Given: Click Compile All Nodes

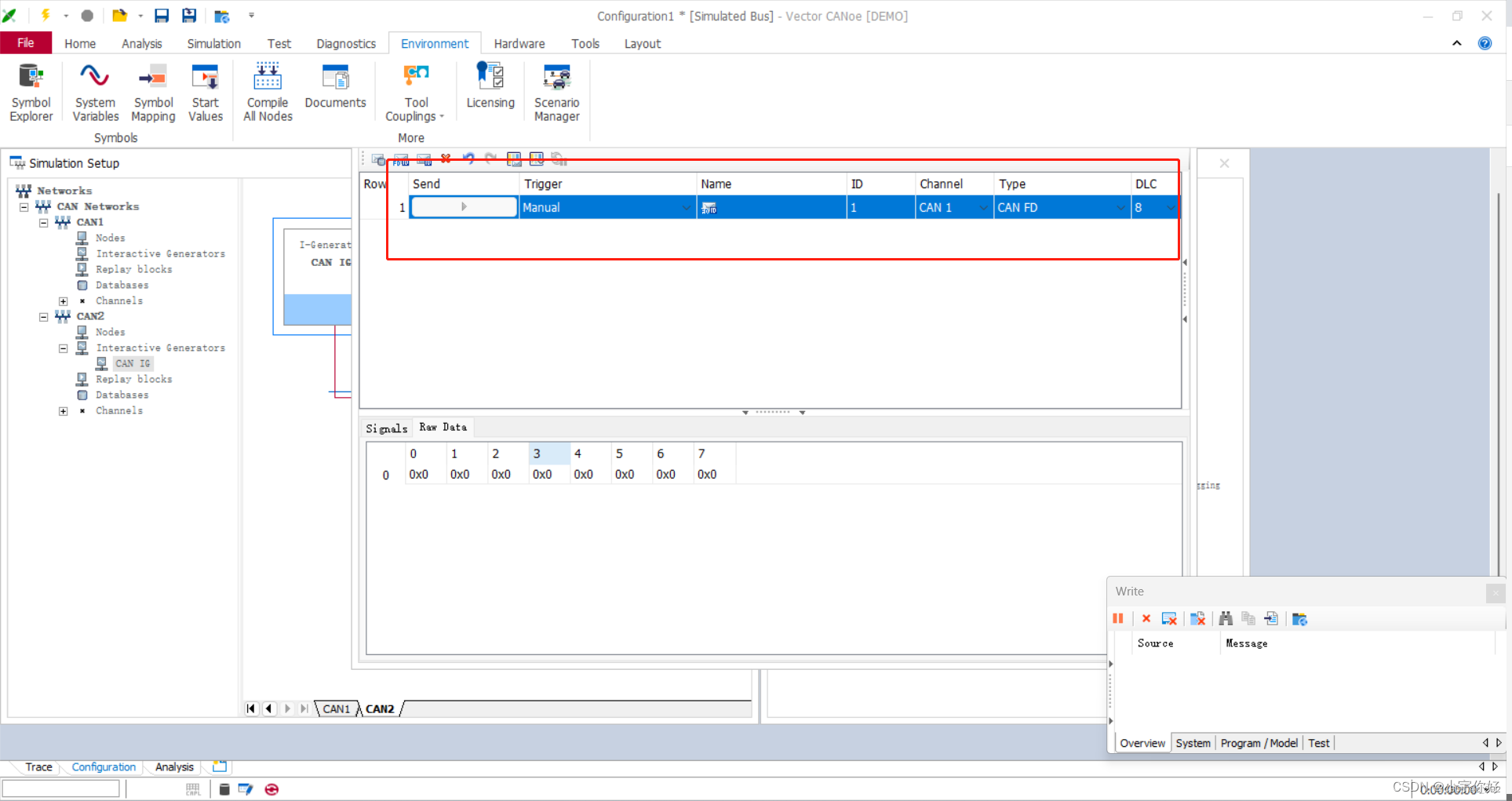Looking at the screenshot, I should [268, 93].
